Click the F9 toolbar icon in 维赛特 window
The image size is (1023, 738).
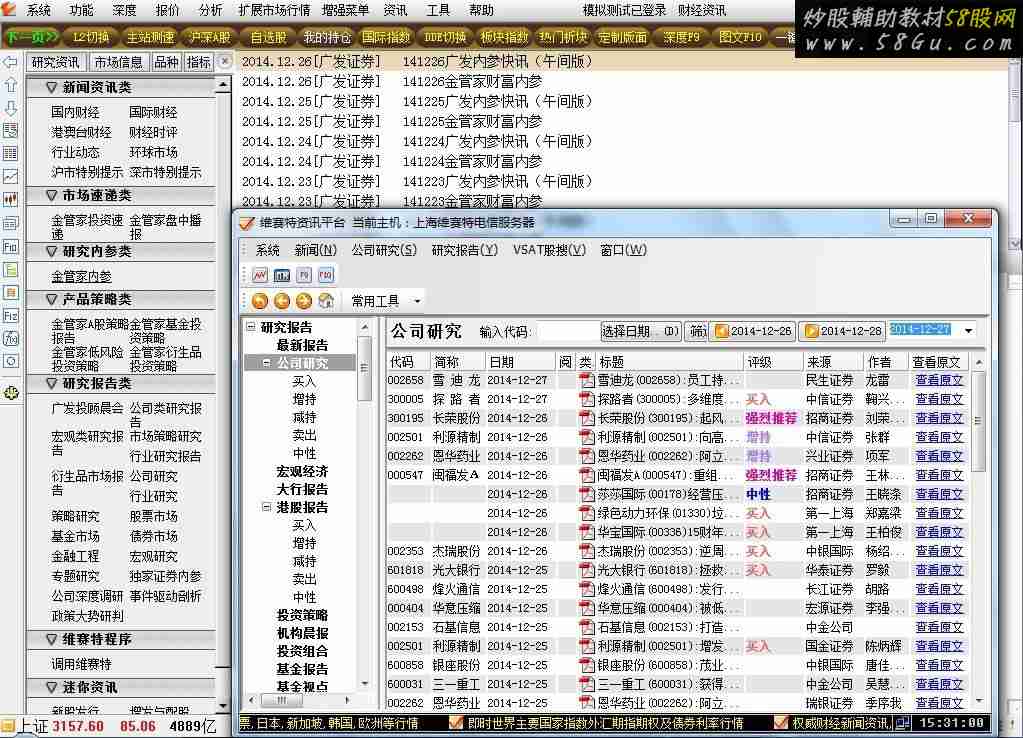[304, 275]
